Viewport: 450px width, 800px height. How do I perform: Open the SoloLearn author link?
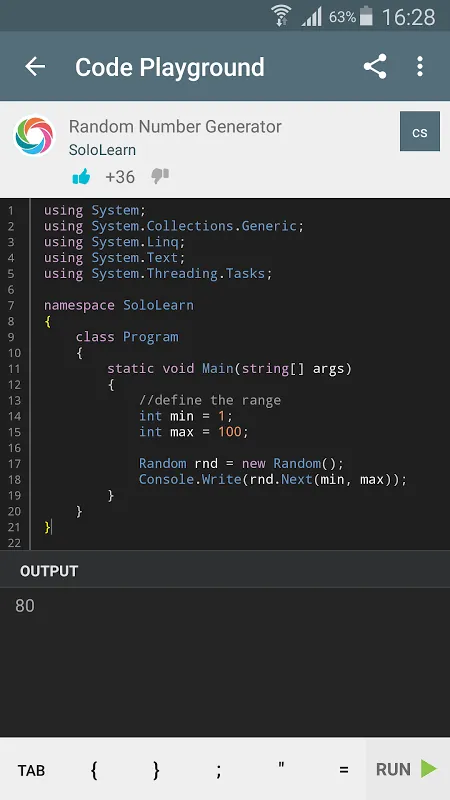pos(102,150)
